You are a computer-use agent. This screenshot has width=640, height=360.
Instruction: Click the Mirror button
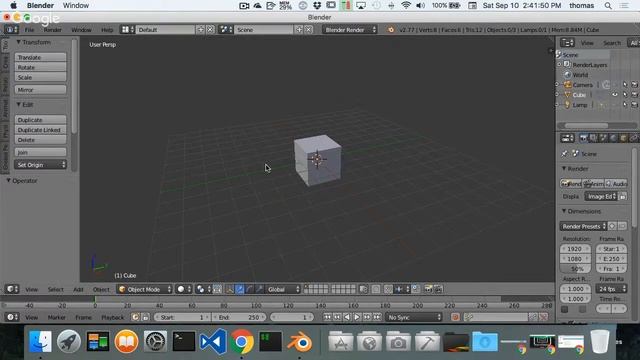(40, 90)
